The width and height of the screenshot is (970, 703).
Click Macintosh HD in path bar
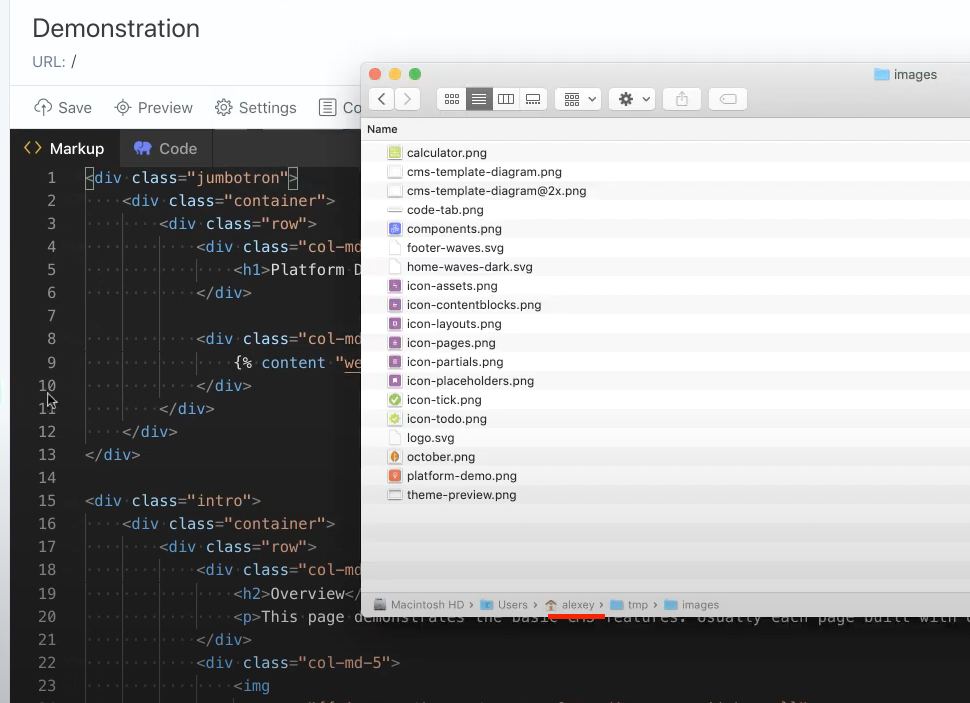tap(419, 605)
